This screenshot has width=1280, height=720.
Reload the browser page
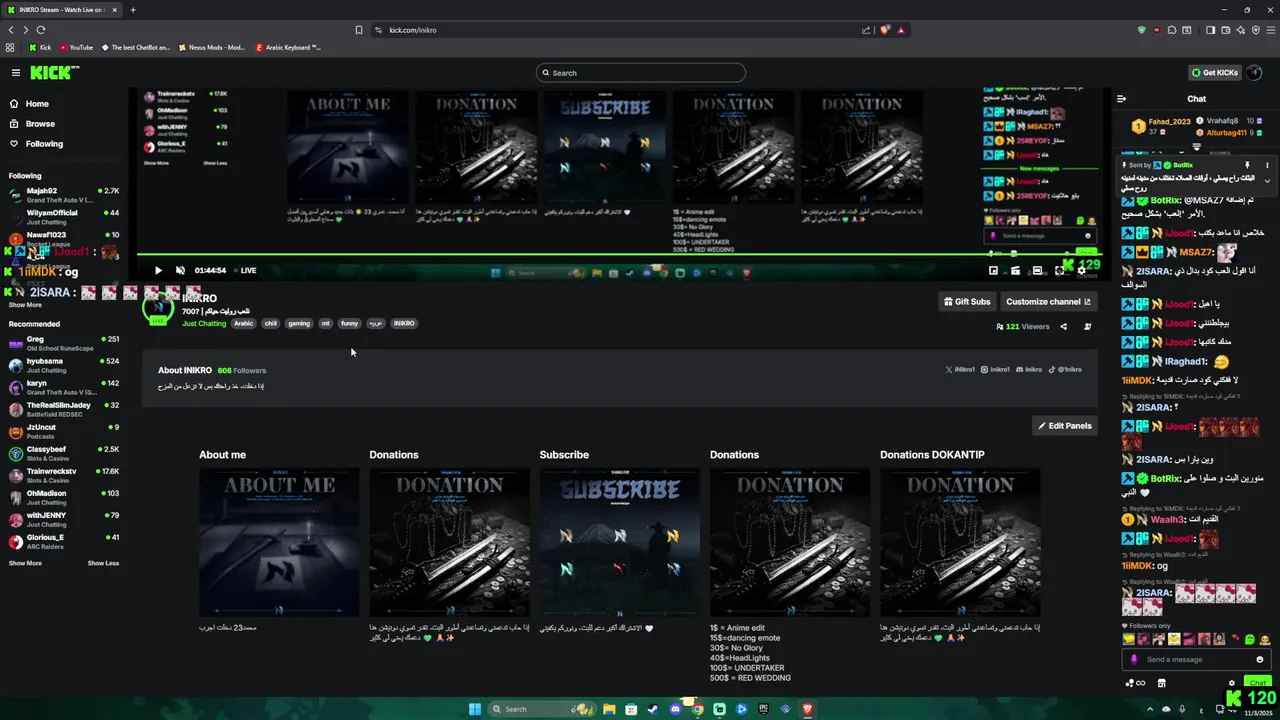click(41, 30)
